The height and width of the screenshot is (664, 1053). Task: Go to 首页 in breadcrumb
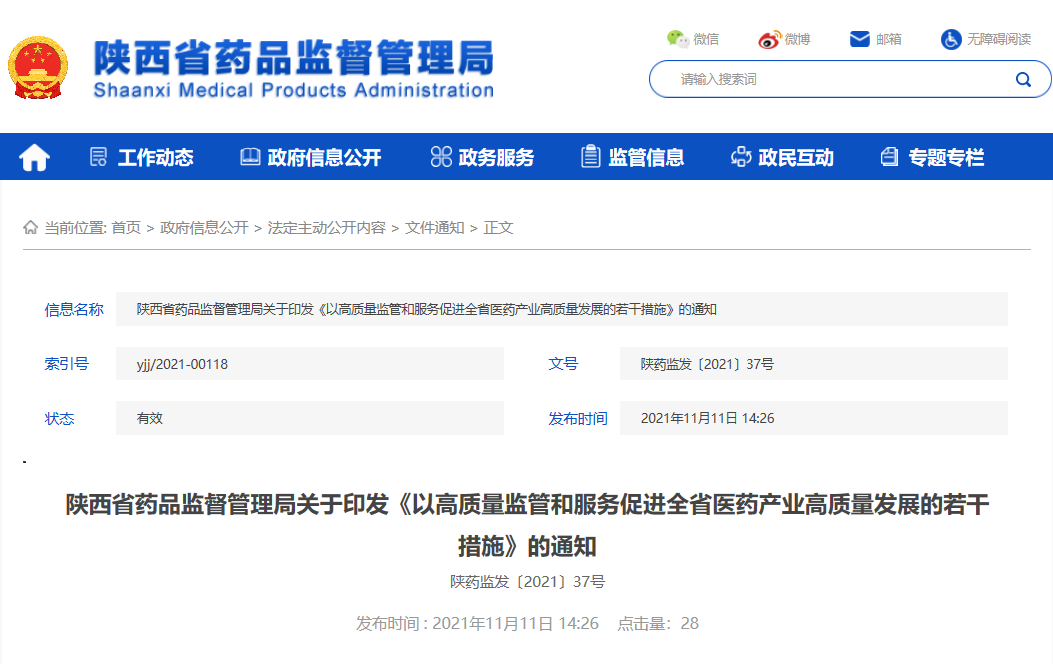click(x=126, y=228)
